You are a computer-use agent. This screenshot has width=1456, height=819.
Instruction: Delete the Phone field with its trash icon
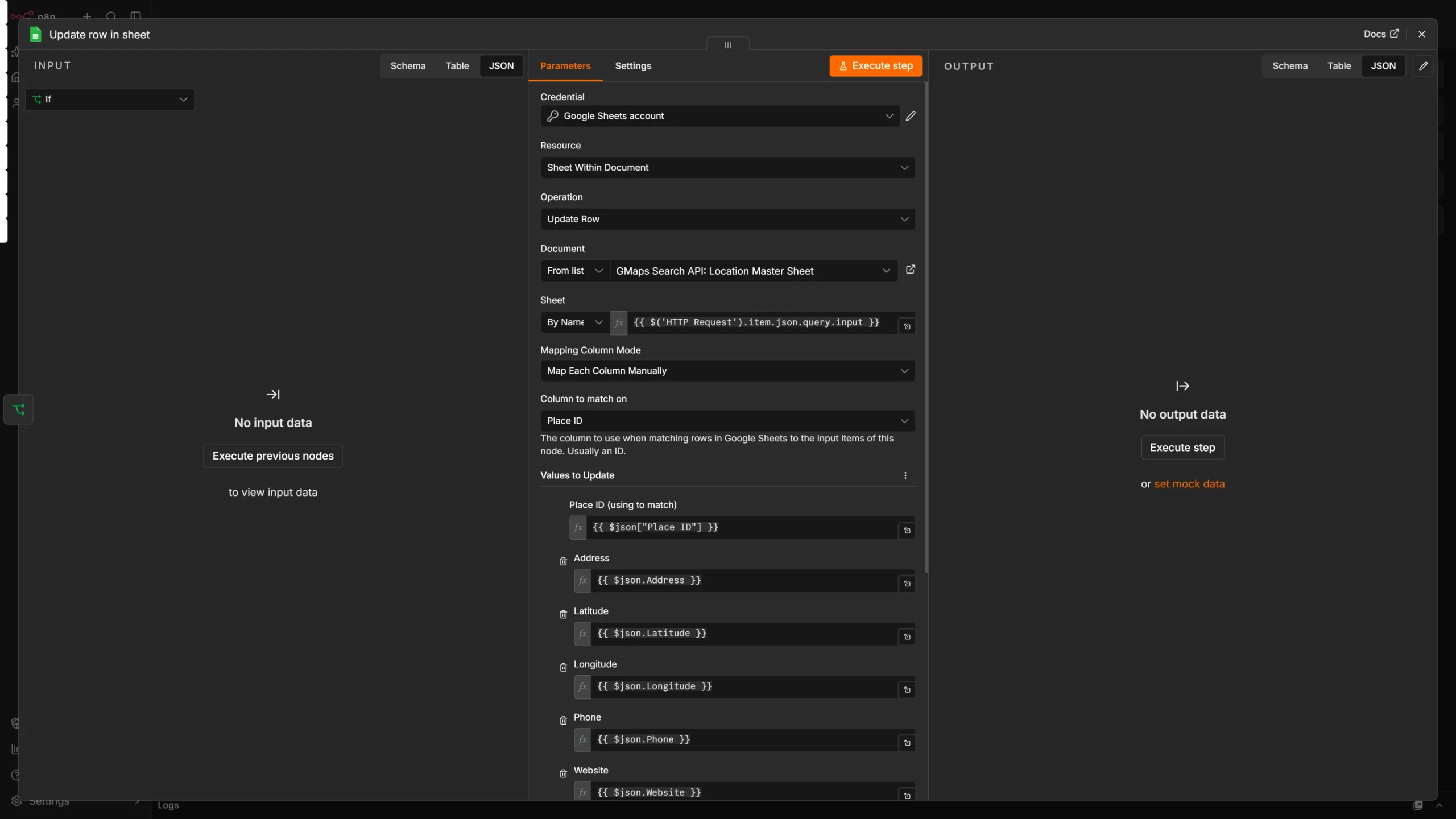563,720
